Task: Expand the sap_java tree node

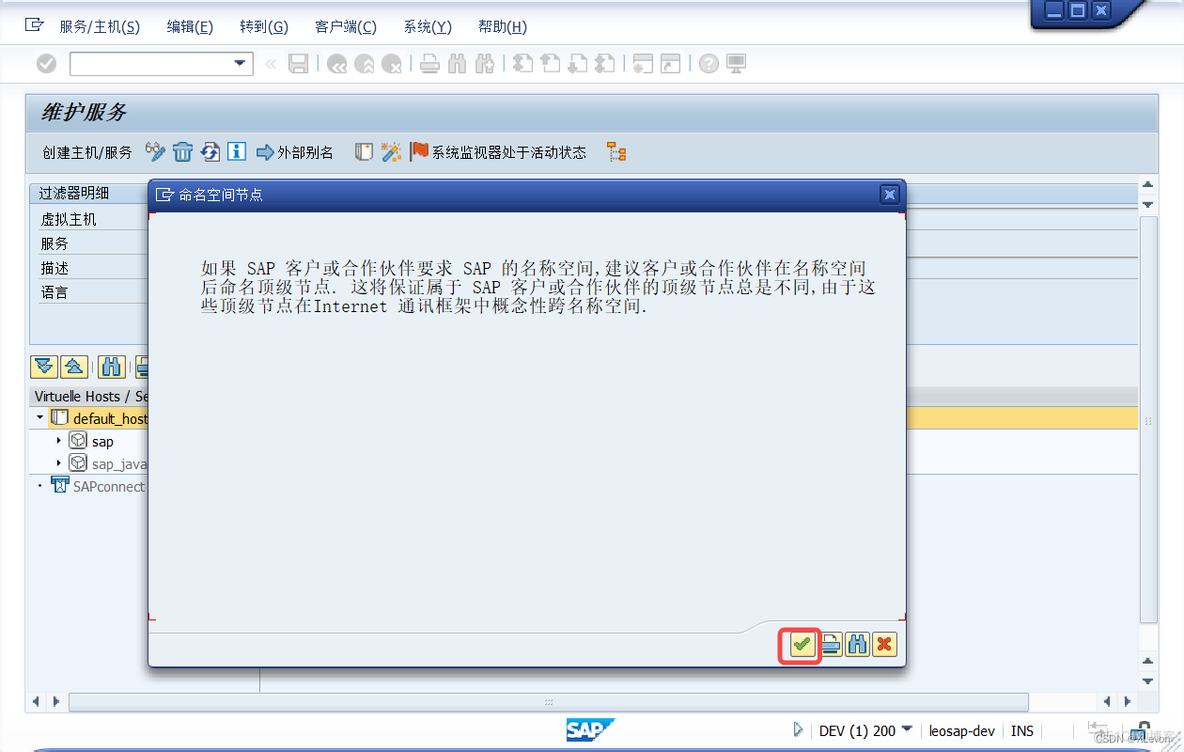Action: (x=58, y=463)
